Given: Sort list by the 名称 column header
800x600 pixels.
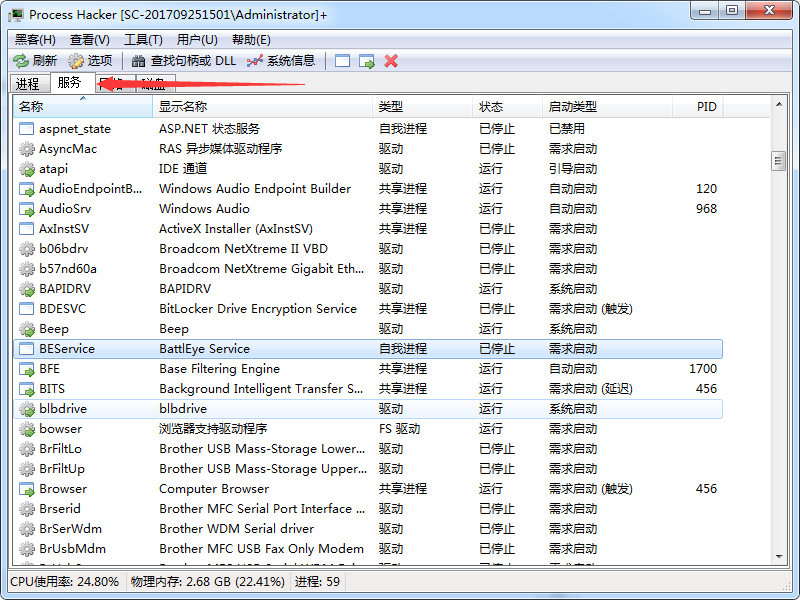Looking at the screenshot, I should [80, 107].
